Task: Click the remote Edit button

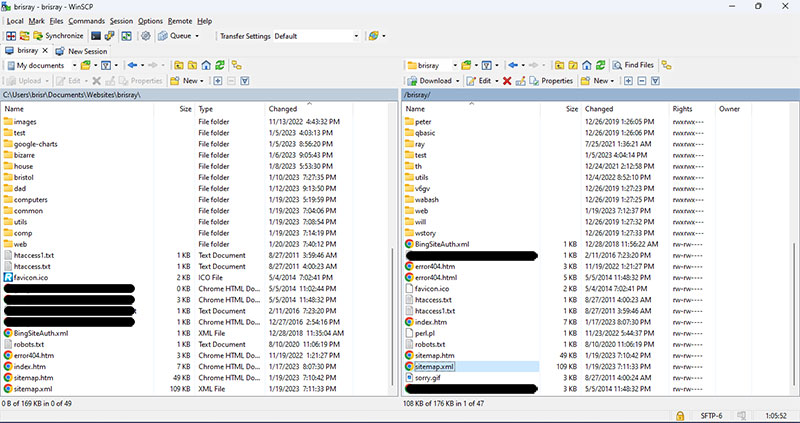Action: point(479,81)
